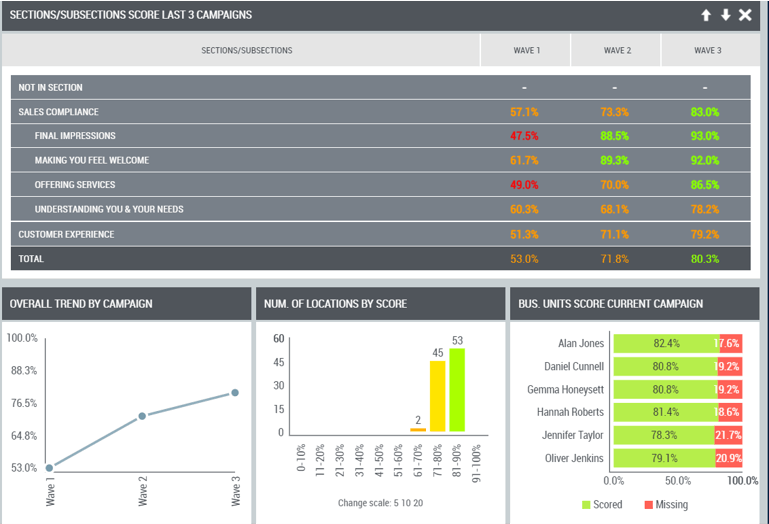Select the Final Impressions subsection
This screenshot has height=524, width=769.
pyautogui.click(x=381, y=136)
